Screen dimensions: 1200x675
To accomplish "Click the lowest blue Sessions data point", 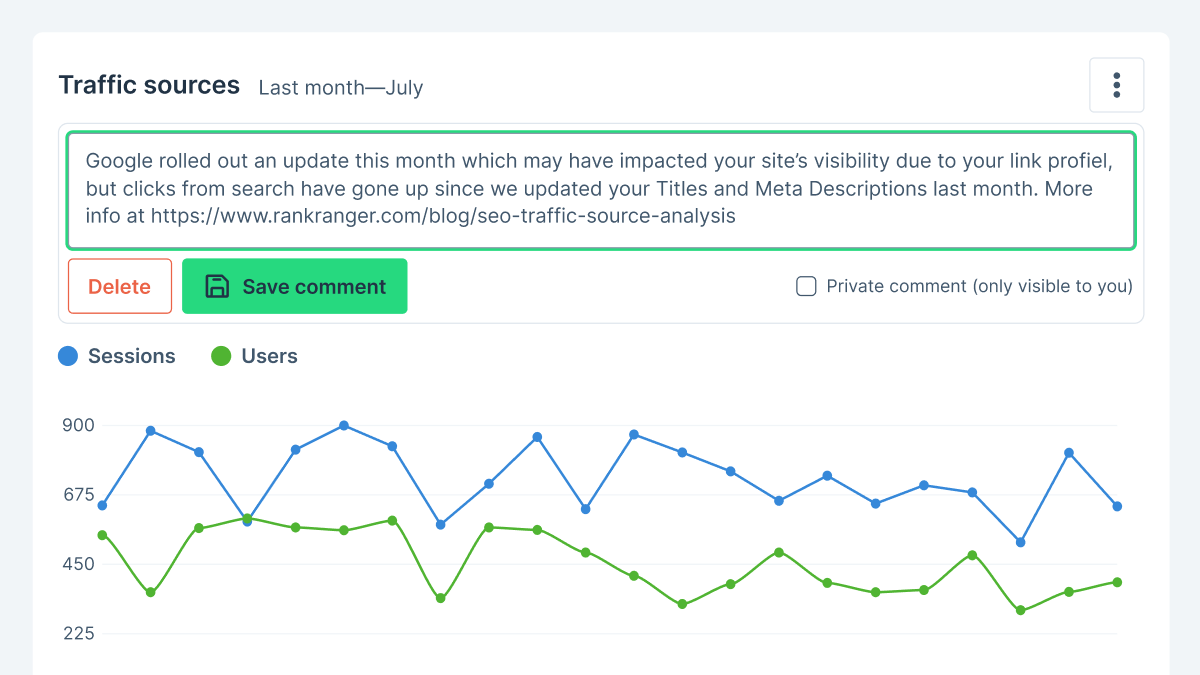I will click(x=1020, y=542).
